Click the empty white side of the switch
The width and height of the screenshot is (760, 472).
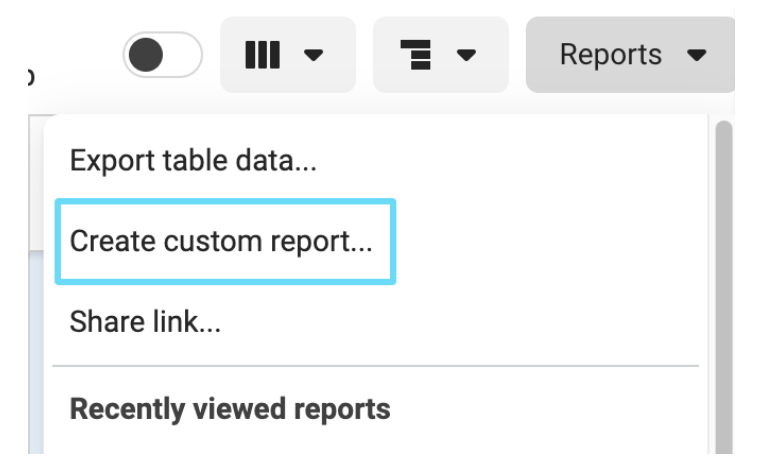pos(182,55)
